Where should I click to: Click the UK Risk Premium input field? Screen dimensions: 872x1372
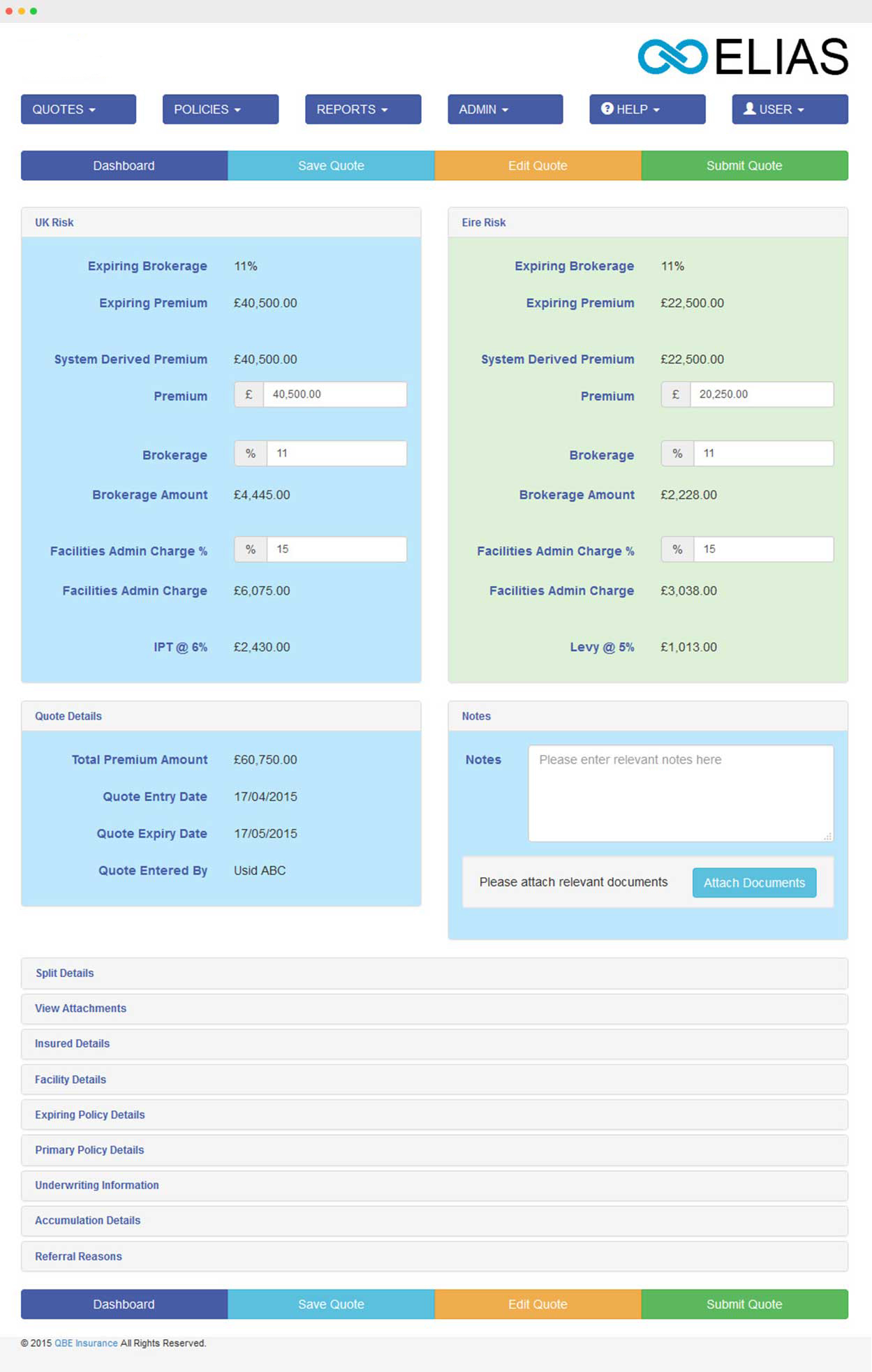pos(334,394)
